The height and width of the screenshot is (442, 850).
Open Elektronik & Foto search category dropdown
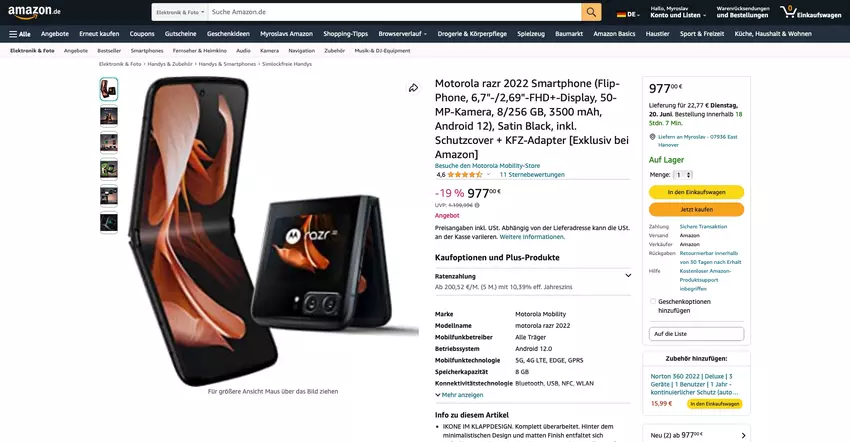point(180,12)
